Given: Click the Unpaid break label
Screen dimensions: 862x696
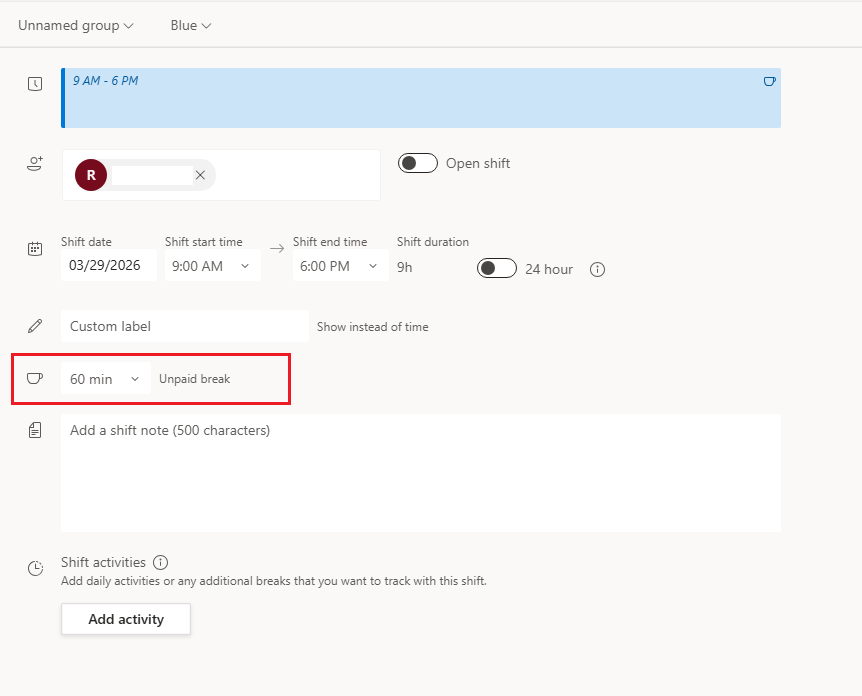Looking at the screenshot, I should (195, 379).
